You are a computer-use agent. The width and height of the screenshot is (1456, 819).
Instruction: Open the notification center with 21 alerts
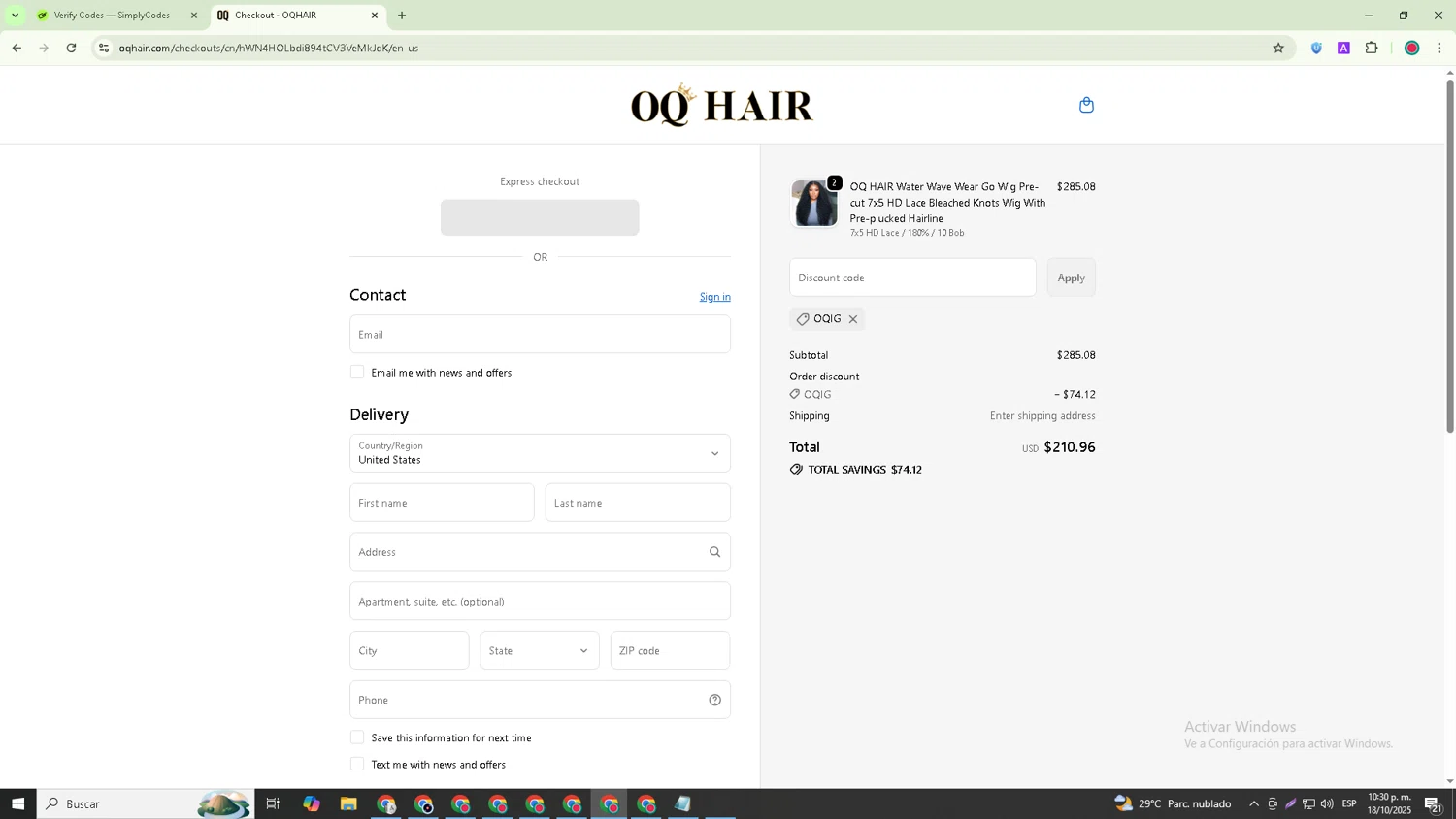tap(1433, 803)
